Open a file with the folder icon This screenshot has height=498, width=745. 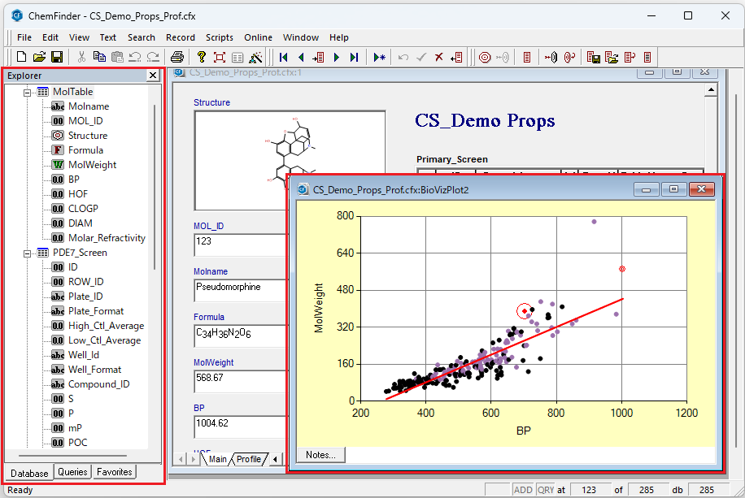click(39, 57)
